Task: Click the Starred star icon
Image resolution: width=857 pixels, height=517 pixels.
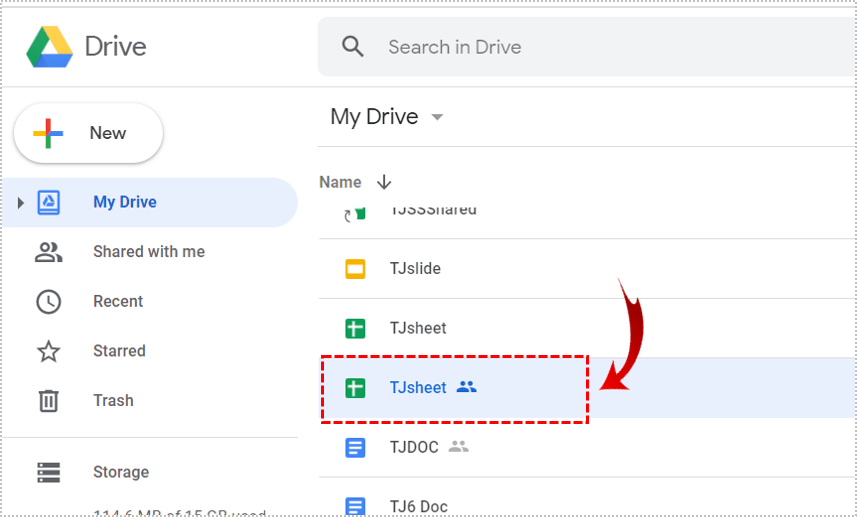Action: (48, 351)
